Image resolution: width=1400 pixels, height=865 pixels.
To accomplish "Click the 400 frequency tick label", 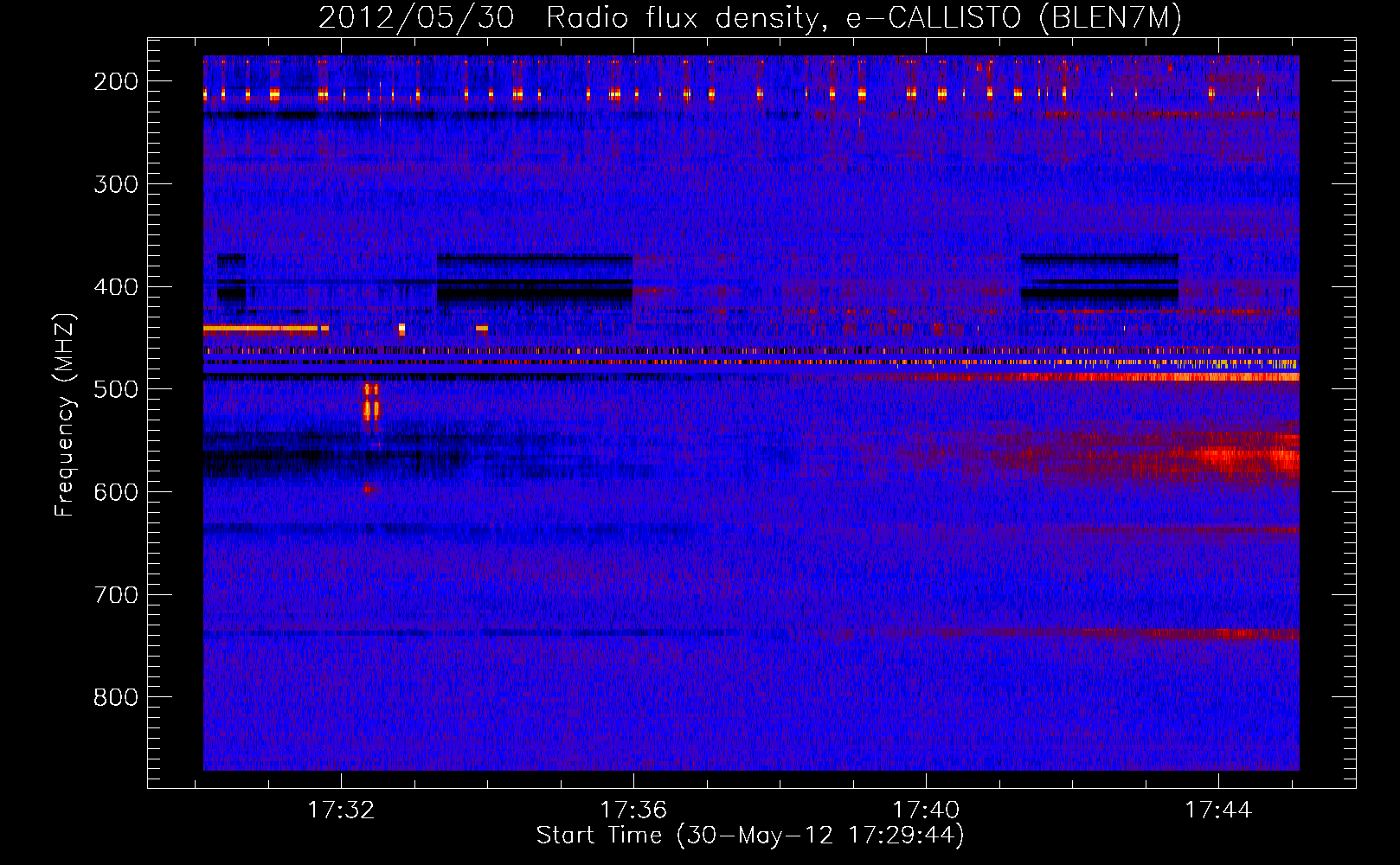I will pos(116,287).
